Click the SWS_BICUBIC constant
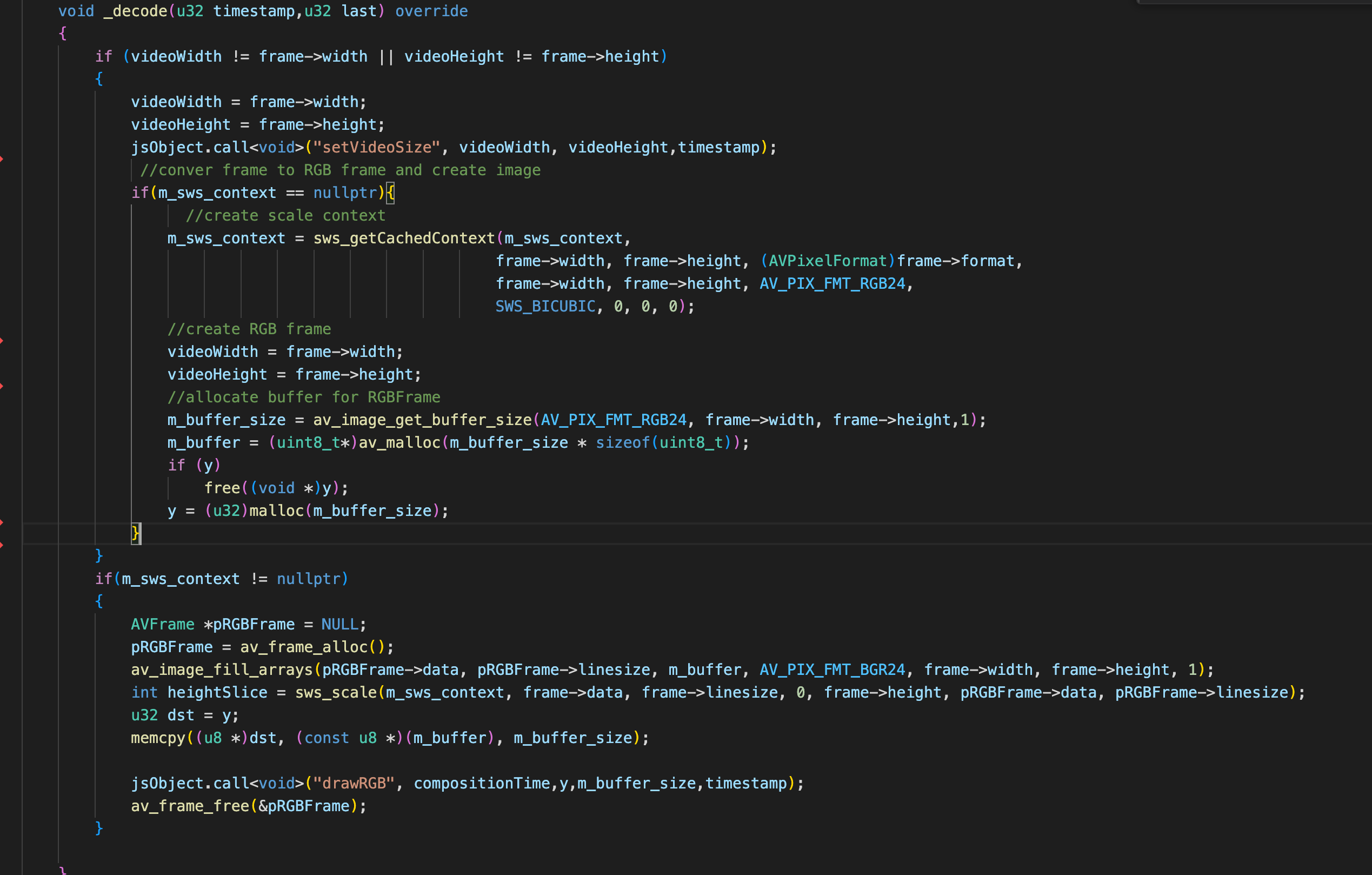The width and height of the screenshot is (1372, 875). pyautogui.click(x=545, y=306)
